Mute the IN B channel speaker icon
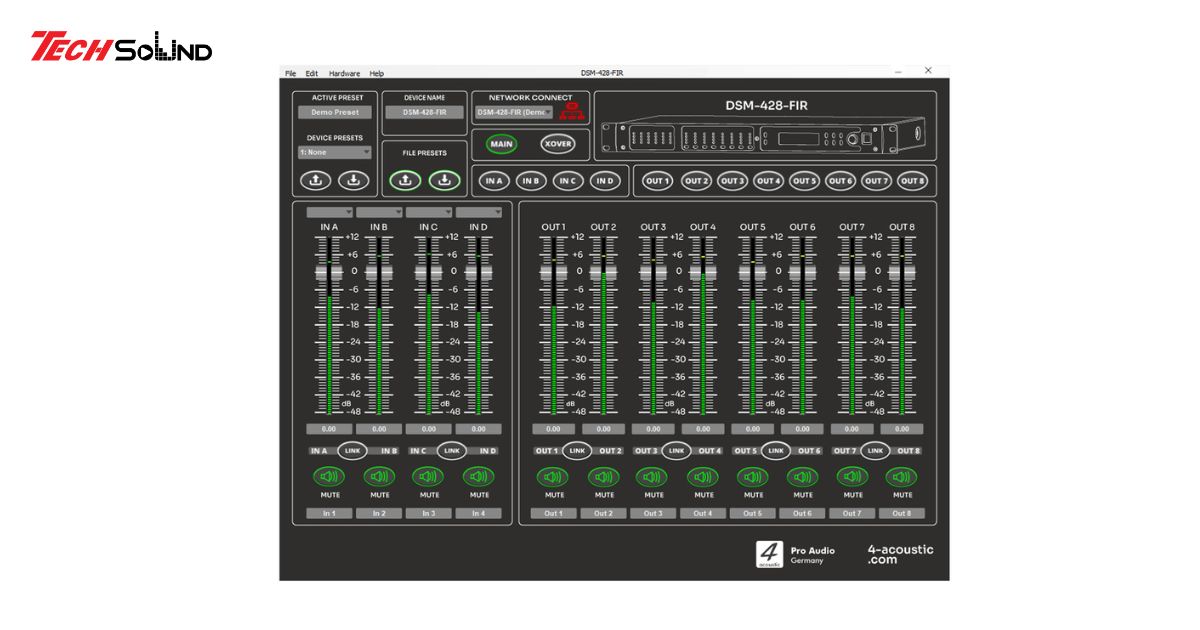The height and width of the screenshot is (630, 1200). pyautogui.click(x=379, y=477)
